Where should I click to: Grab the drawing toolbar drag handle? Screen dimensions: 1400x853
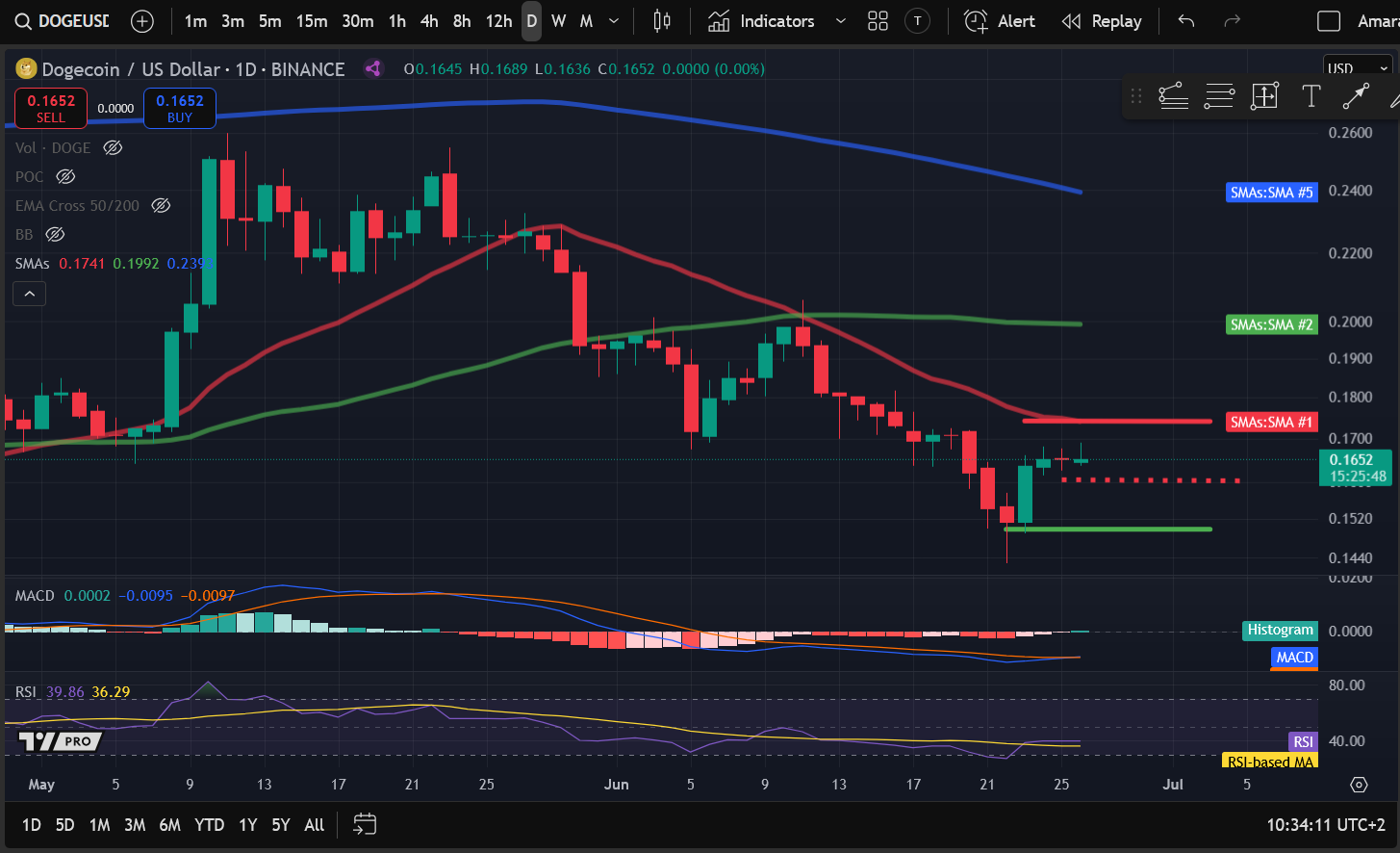pyautogui.click(x=1136, y=95)
